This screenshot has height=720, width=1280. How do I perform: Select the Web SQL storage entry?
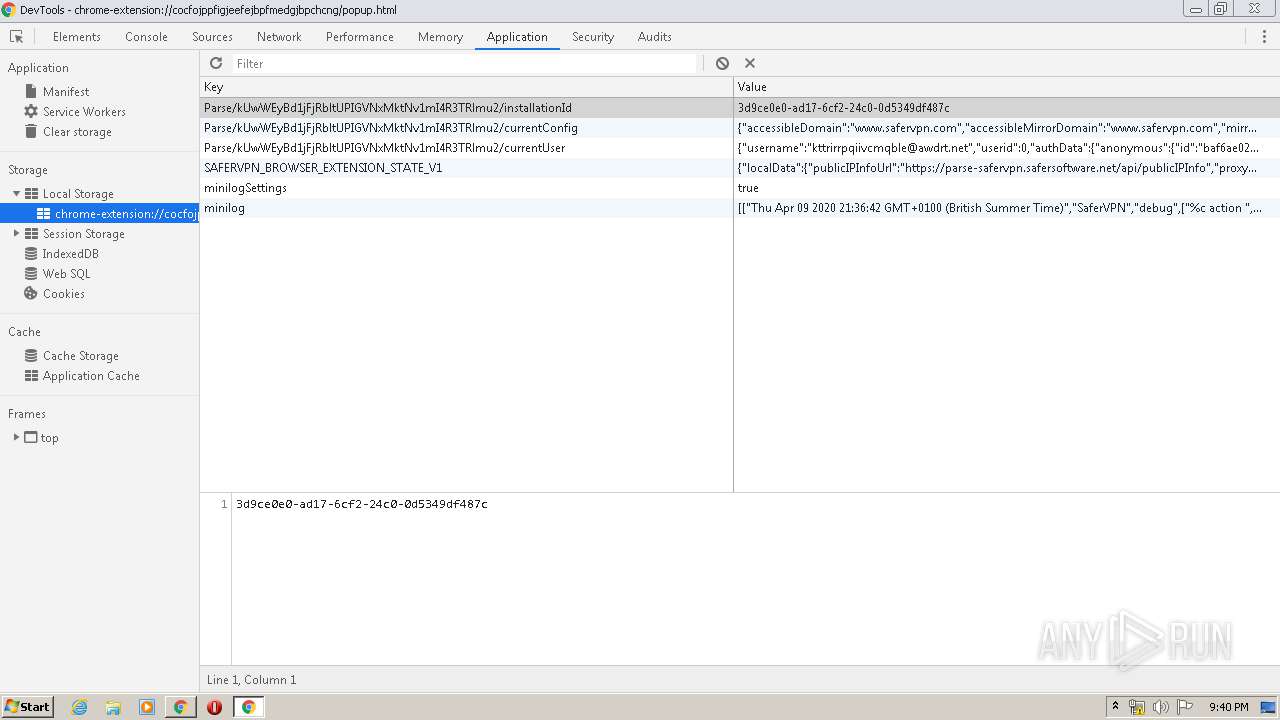pos(66,273)
